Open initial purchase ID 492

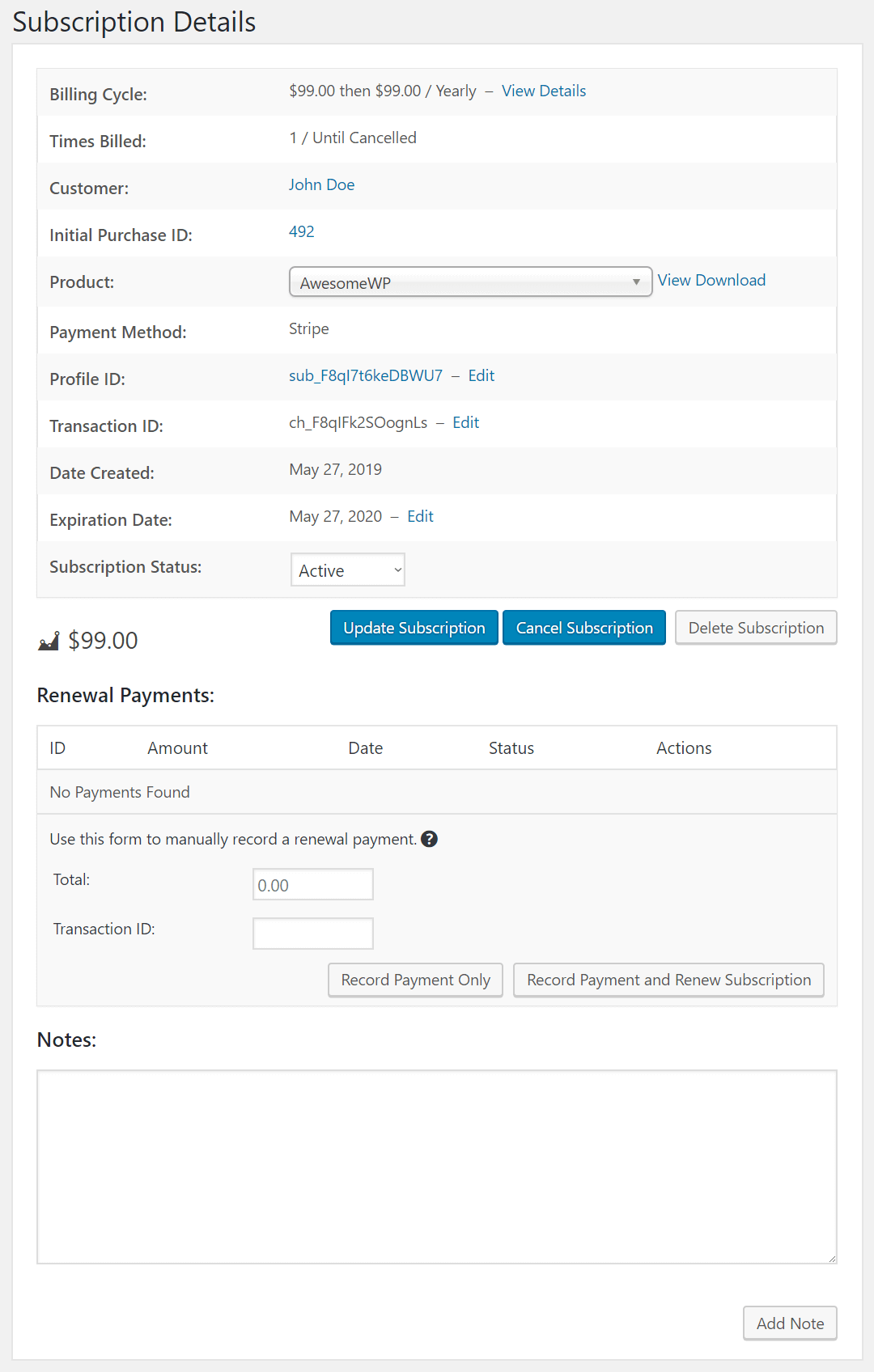301,232
